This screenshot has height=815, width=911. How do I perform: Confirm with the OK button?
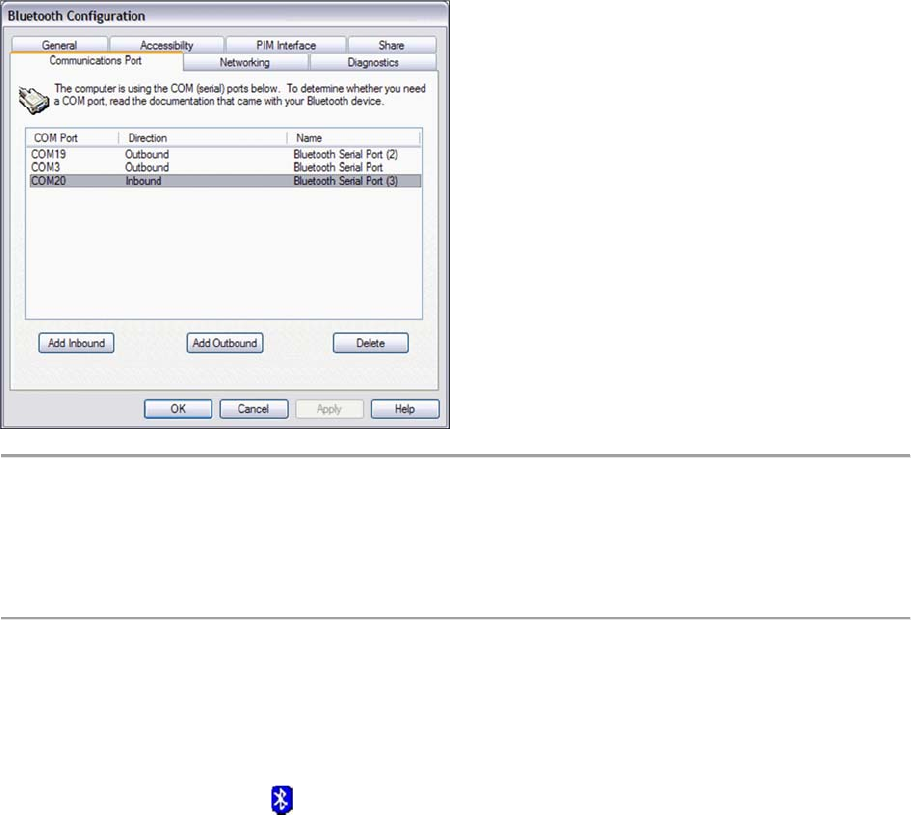pyautogui.click(x=178, y=409)
